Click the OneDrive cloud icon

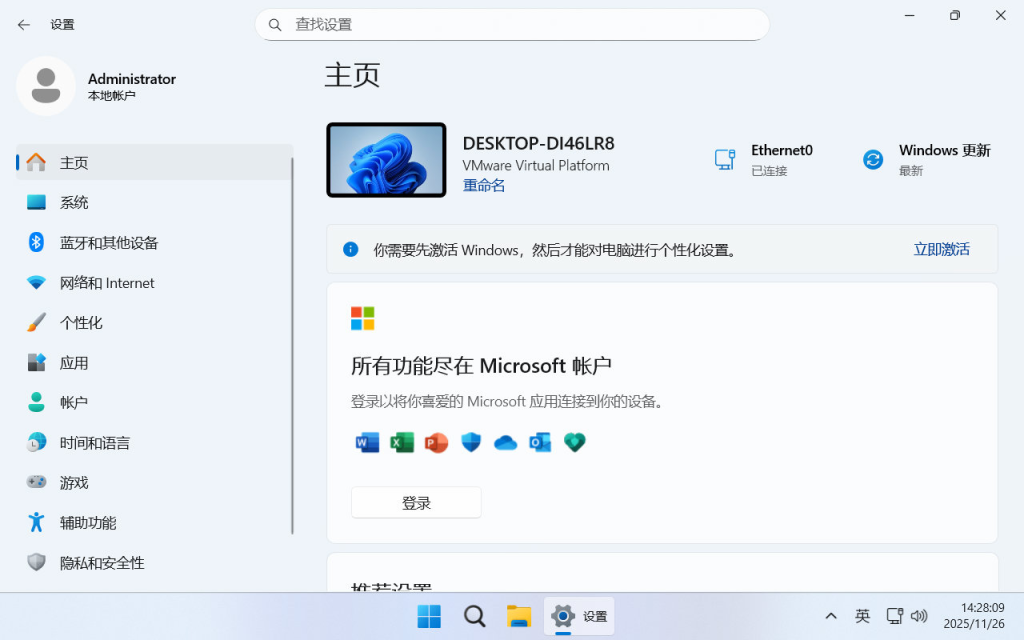[505, 442]
